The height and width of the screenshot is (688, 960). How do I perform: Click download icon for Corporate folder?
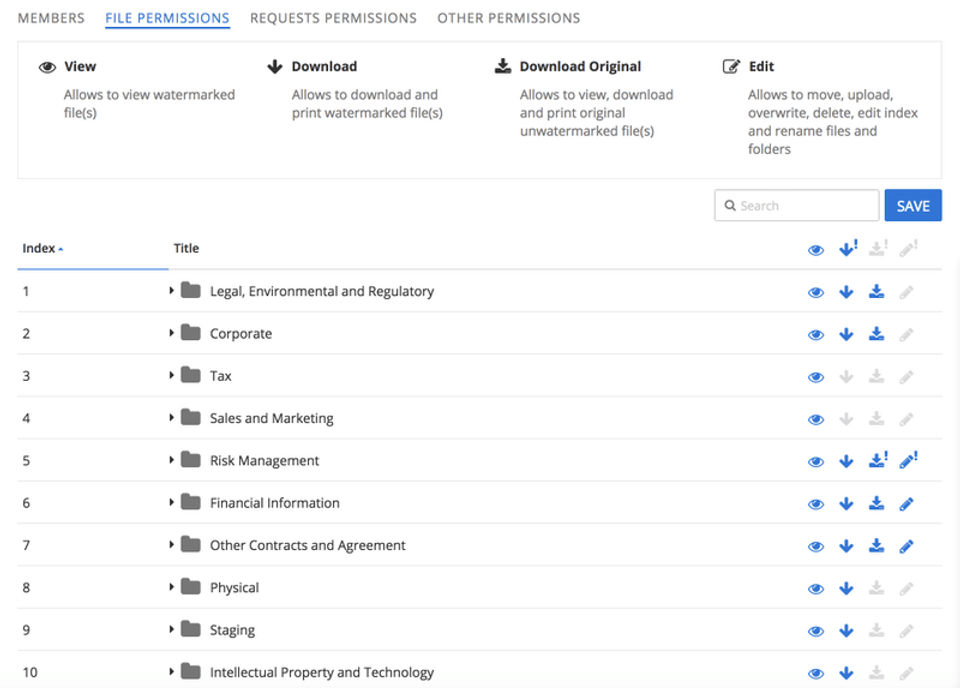pos(846,334)
